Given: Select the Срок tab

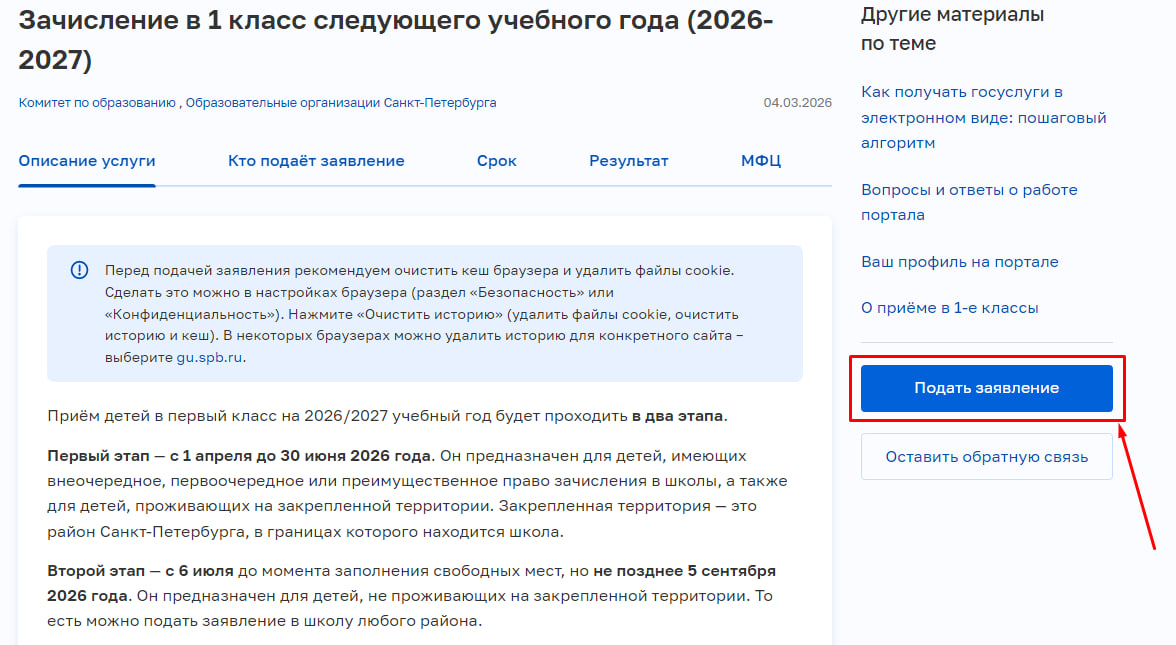Looking at the screenshot, I should pyautogui.click(x=496, y=161).
